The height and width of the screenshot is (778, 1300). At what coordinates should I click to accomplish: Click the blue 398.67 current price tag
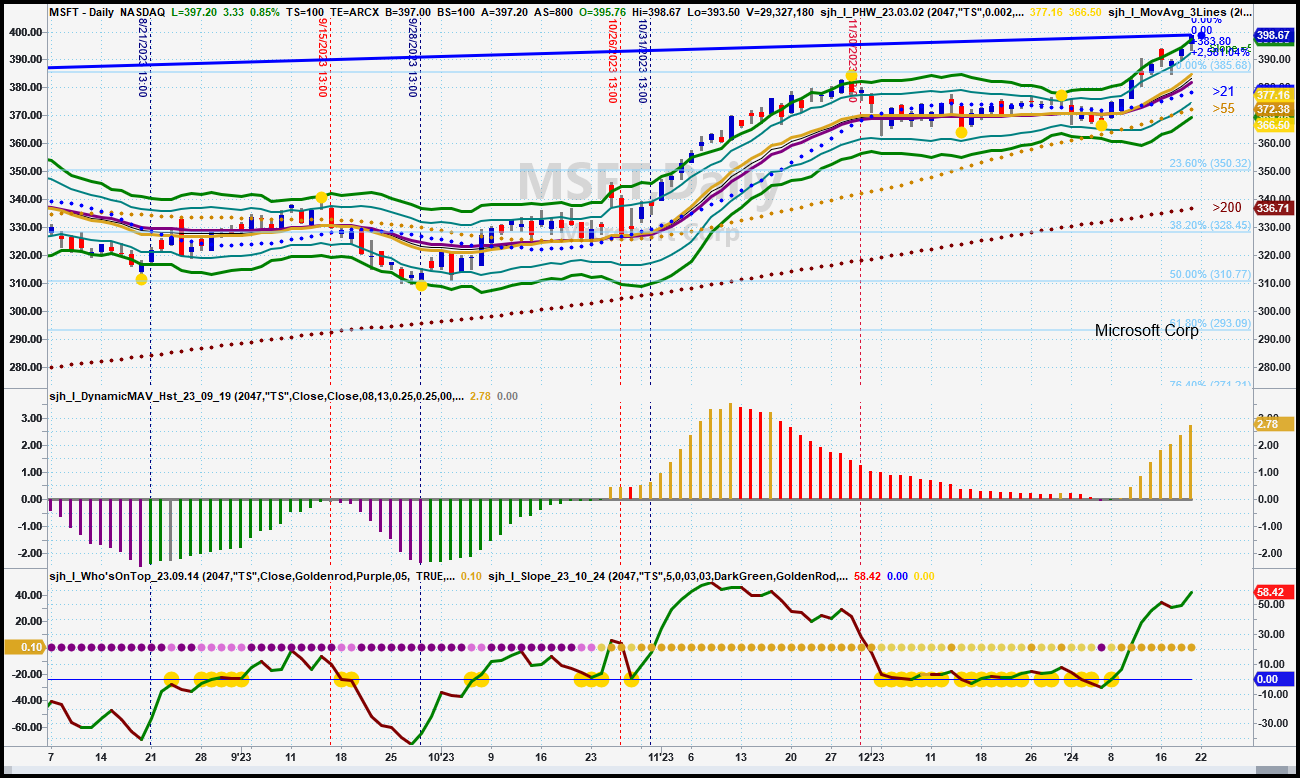pyautogui.click(x=1273, y=35)
